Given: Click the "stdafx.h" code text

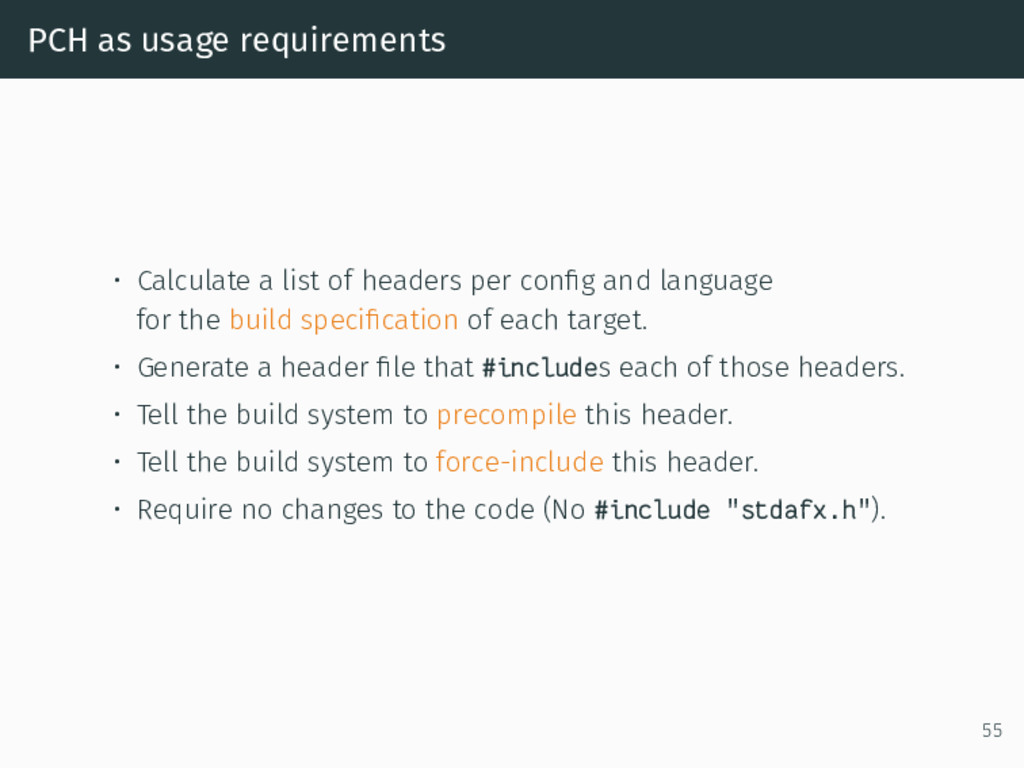Looking at the screenshot, I should (798, 509).
